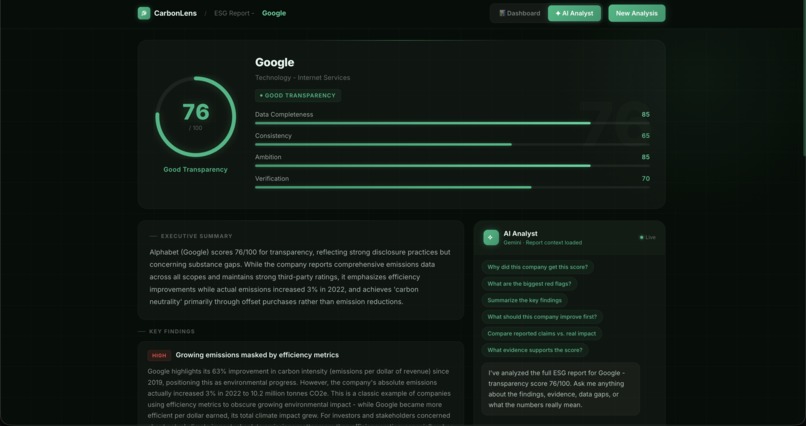Select 'Summarize the key findings' suggestion
This screenshot has width=806, height=426.
coord(524,300)
